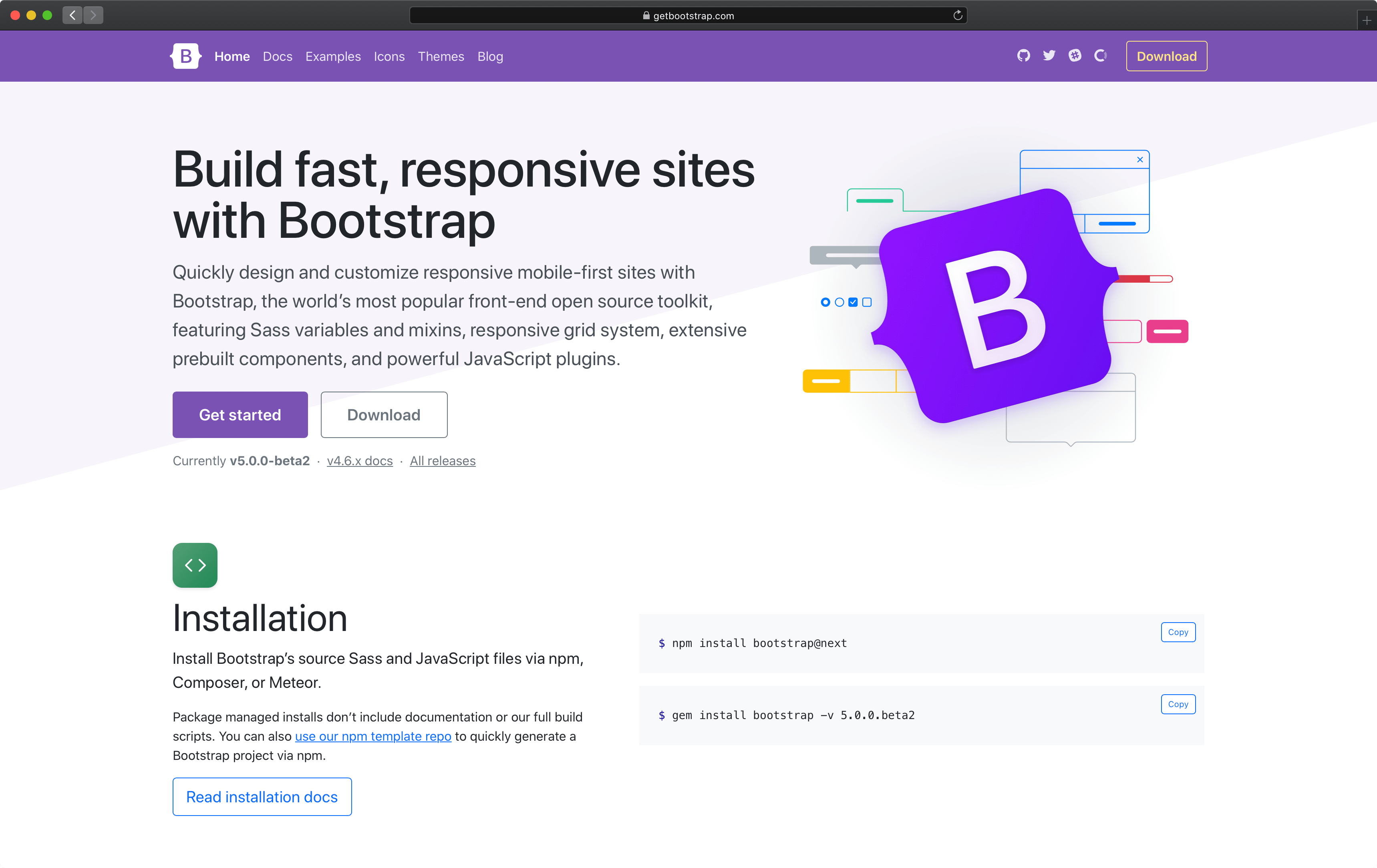Click the code brackets installation icon

point(195,565)
